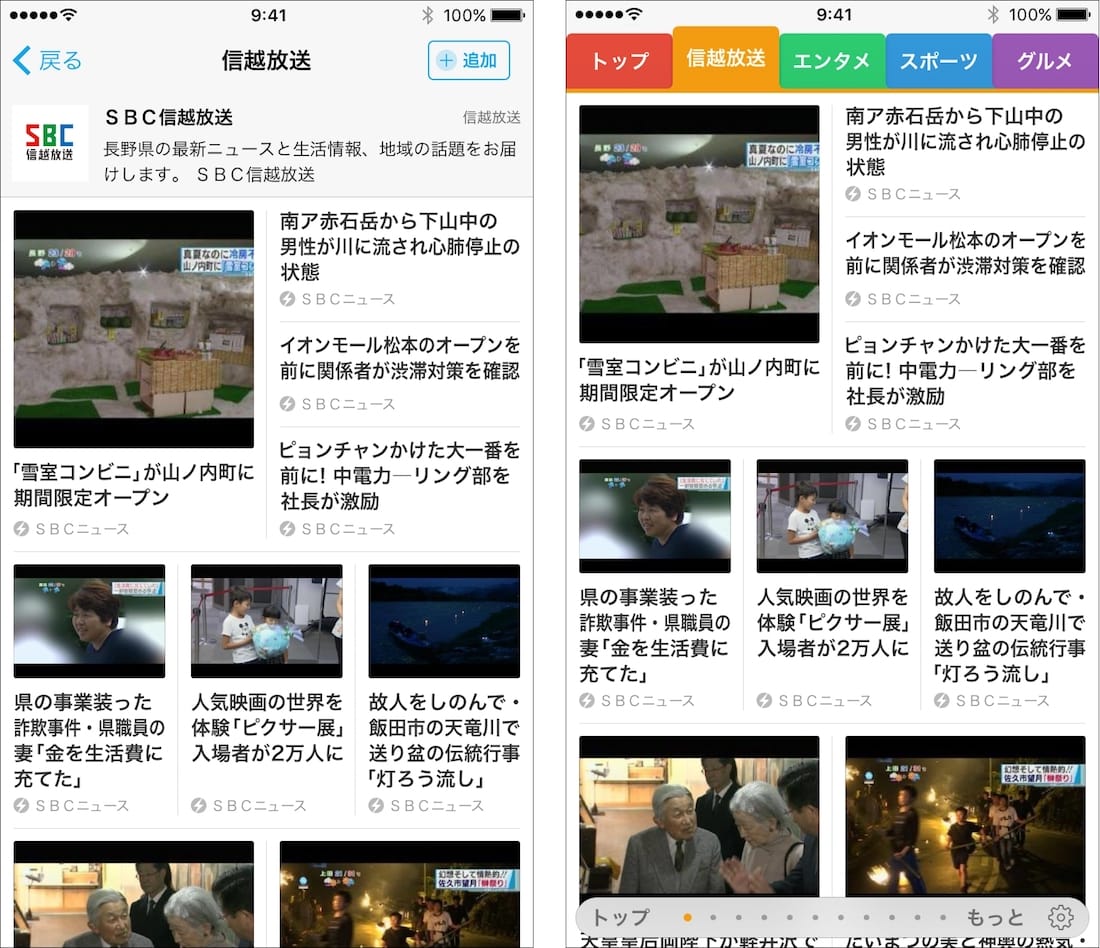Open ピョンチャン headline on left screen
Viewport: 1100px width, 948px height.
(400, 476)
